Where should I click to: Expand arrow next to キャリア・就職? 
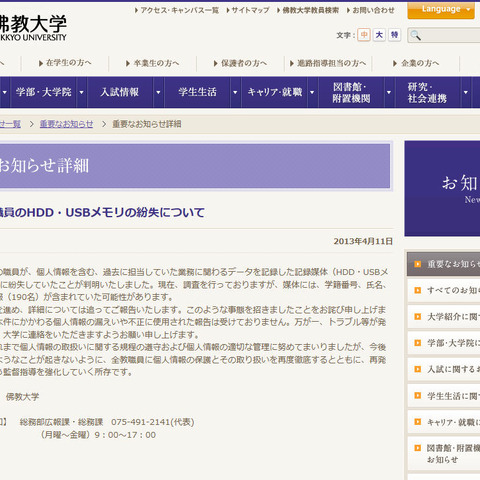click(x=312, y=92)
